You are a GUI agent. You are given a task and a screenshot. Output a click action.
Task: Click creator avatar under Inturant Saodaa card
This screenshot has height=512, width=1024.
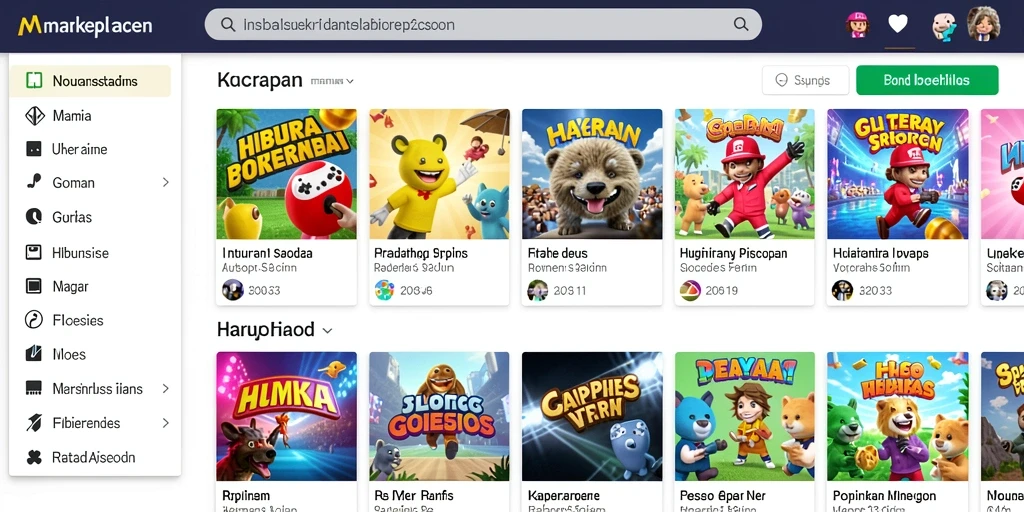(232, 289)
